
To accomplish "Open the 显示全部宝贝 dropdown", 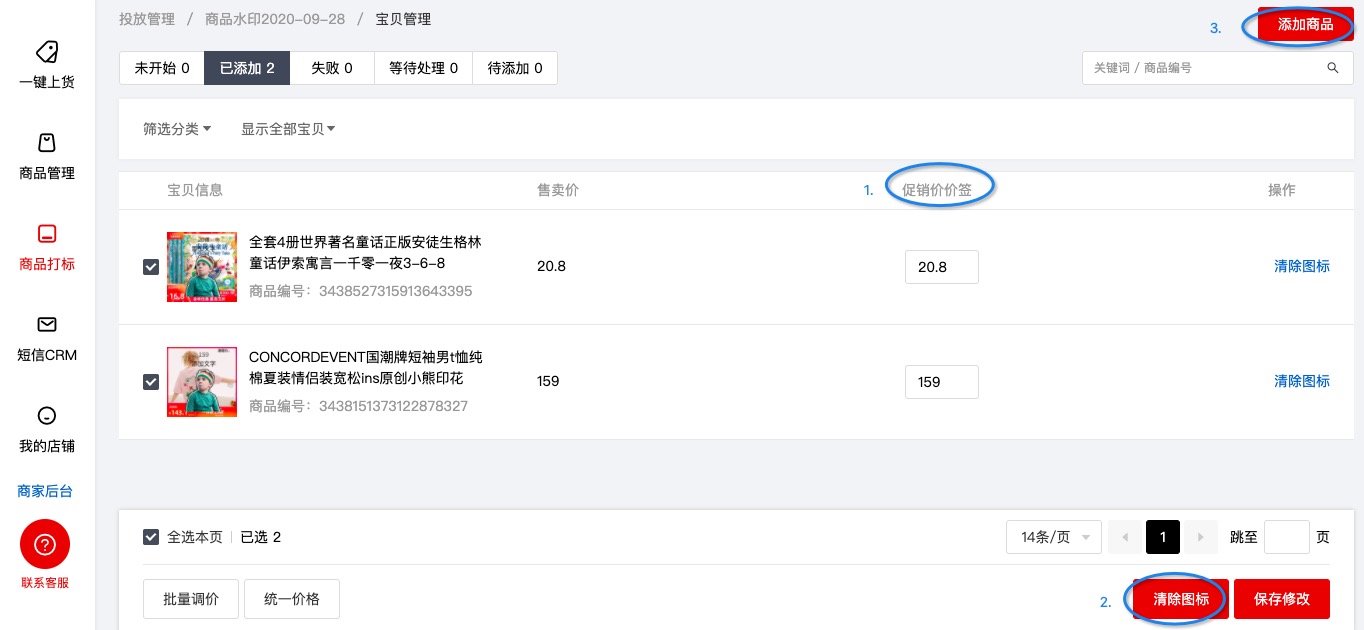I will click(288, 129).
